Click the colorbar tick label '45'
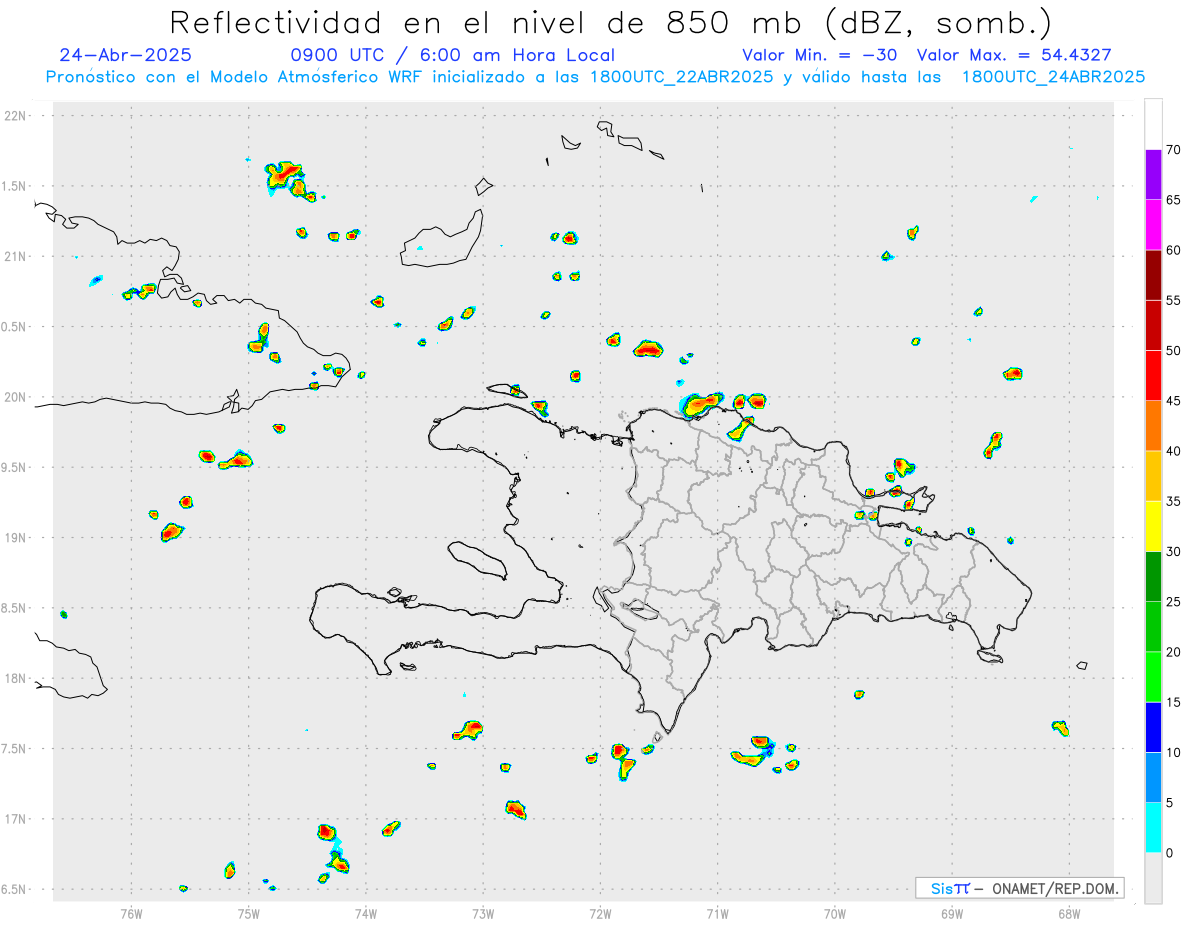Image resolution: width=1200 pixels, height=927 pixels. tap(1173, 401)
